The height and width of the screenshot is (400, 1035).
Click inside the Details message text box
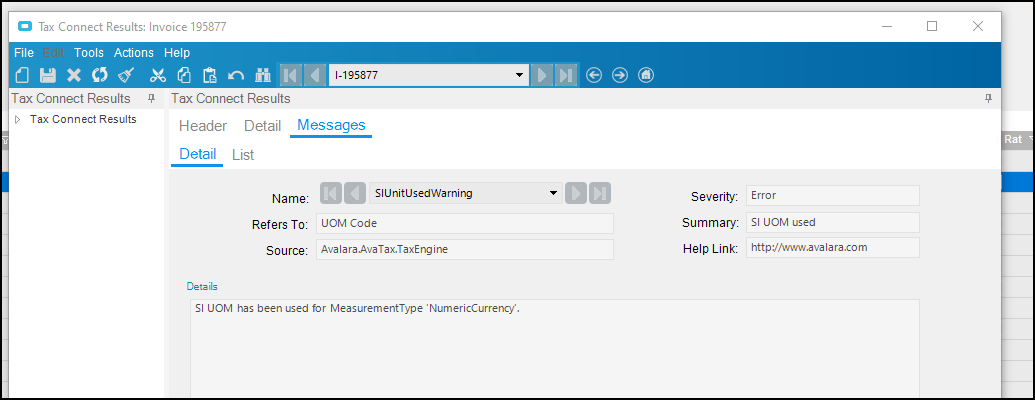point(554,349)
